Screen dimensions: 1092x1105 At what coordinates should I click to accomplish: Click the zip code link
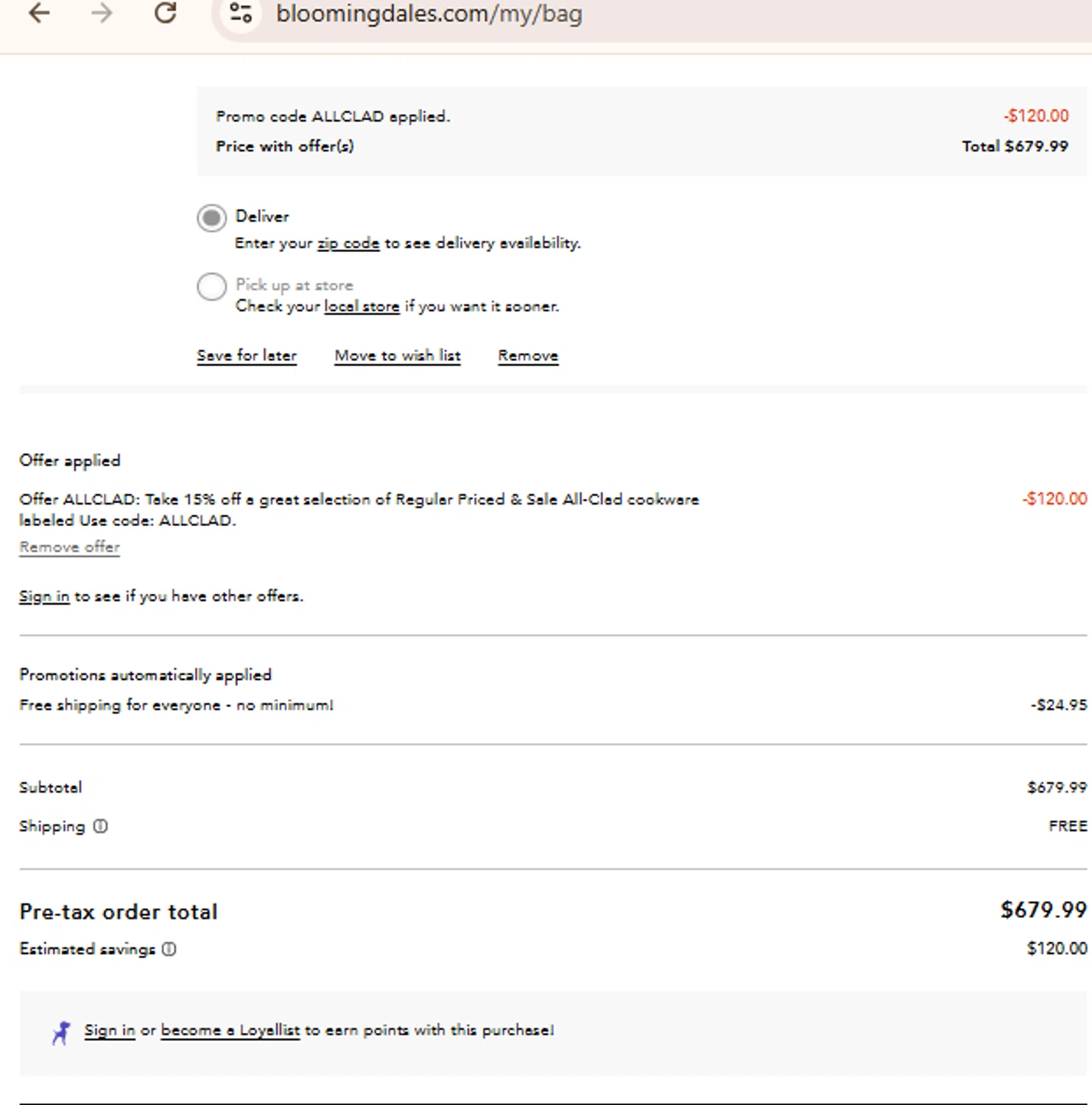[x=348, y=243]
